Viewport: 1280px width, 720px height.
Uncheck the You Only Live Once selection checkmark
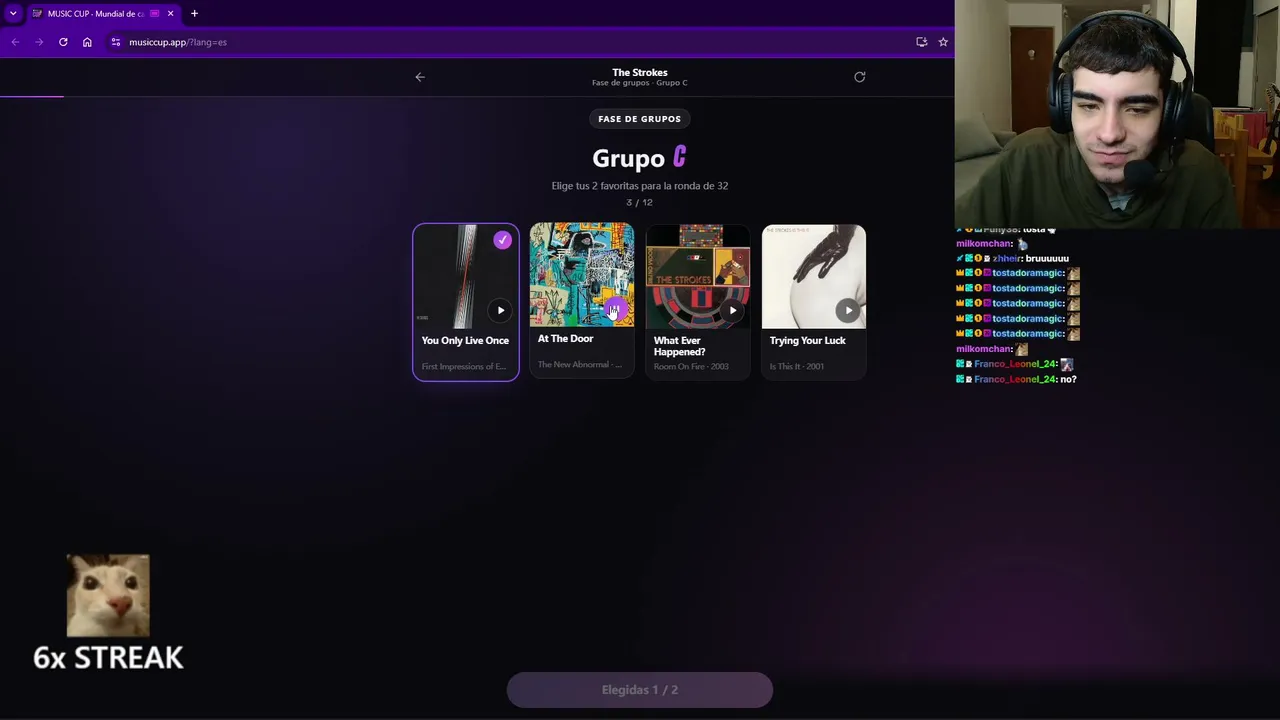502,240
